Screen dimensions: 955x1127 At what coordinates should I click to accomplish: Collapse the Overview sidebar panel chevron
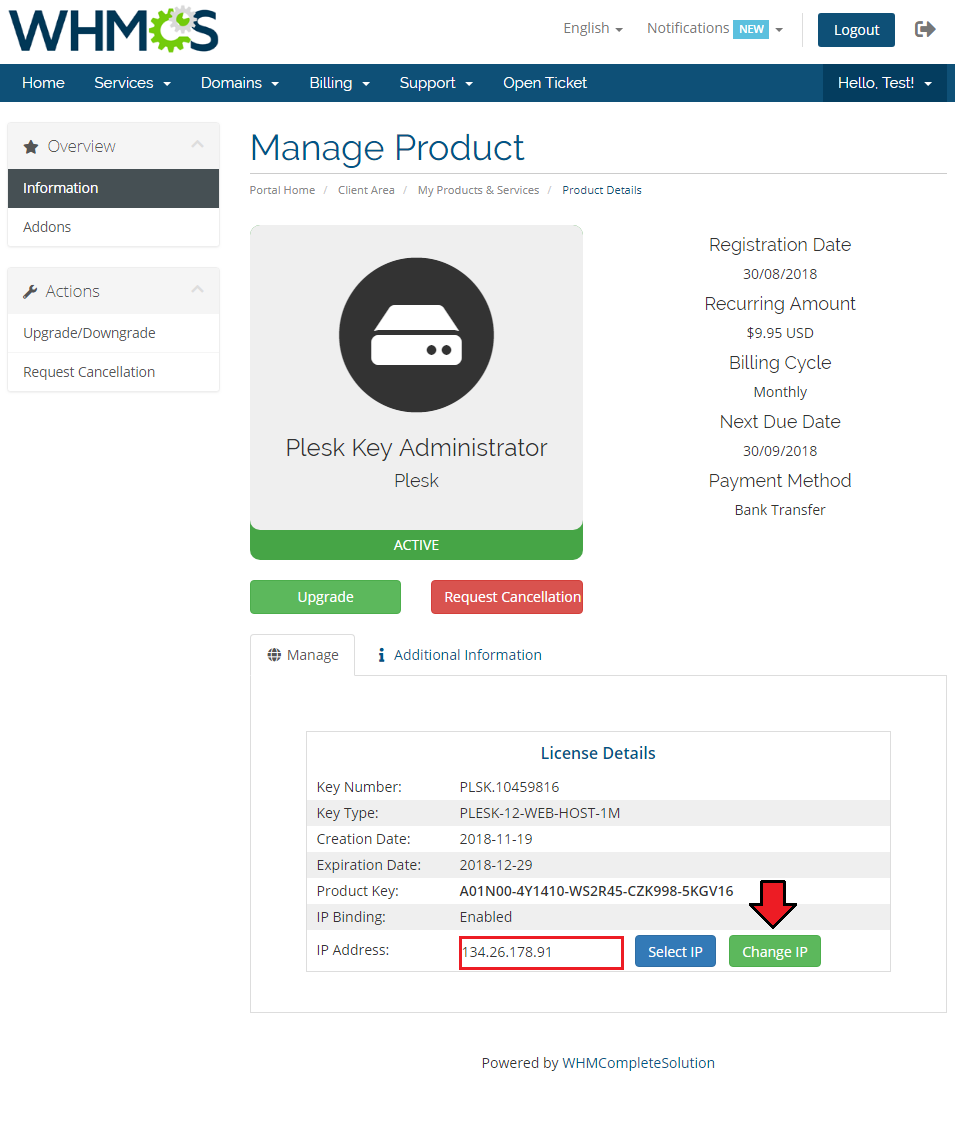pos(198,145)
